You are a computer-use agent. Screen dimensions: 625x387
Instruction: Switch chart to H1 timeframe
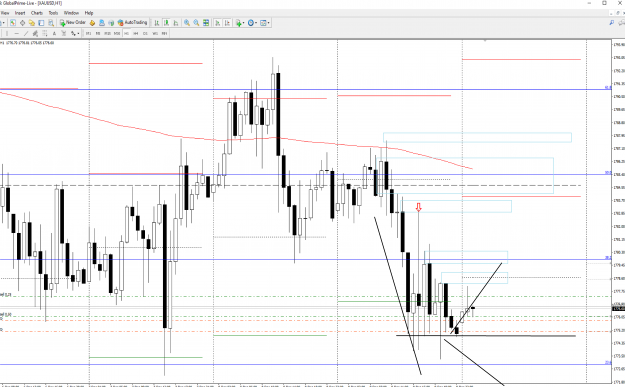point(126,33)
